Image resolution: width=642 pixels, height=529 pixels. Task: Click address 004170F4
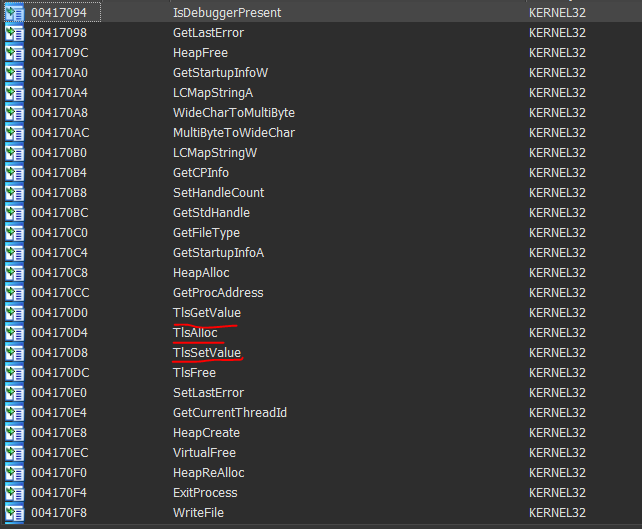coord(59,493)
